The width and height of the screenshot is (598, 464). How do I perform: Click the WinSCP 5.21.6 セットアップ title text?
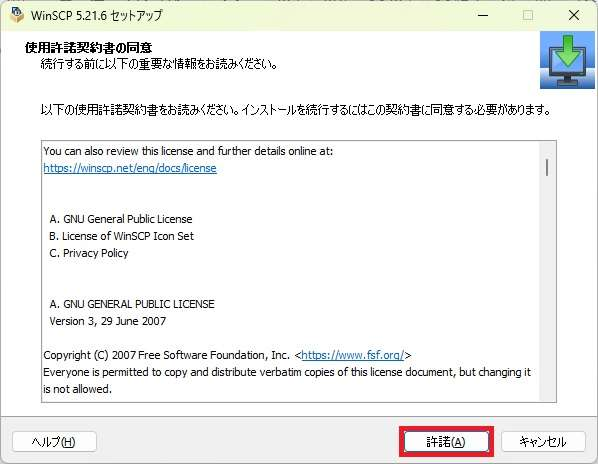coord(96,15)
